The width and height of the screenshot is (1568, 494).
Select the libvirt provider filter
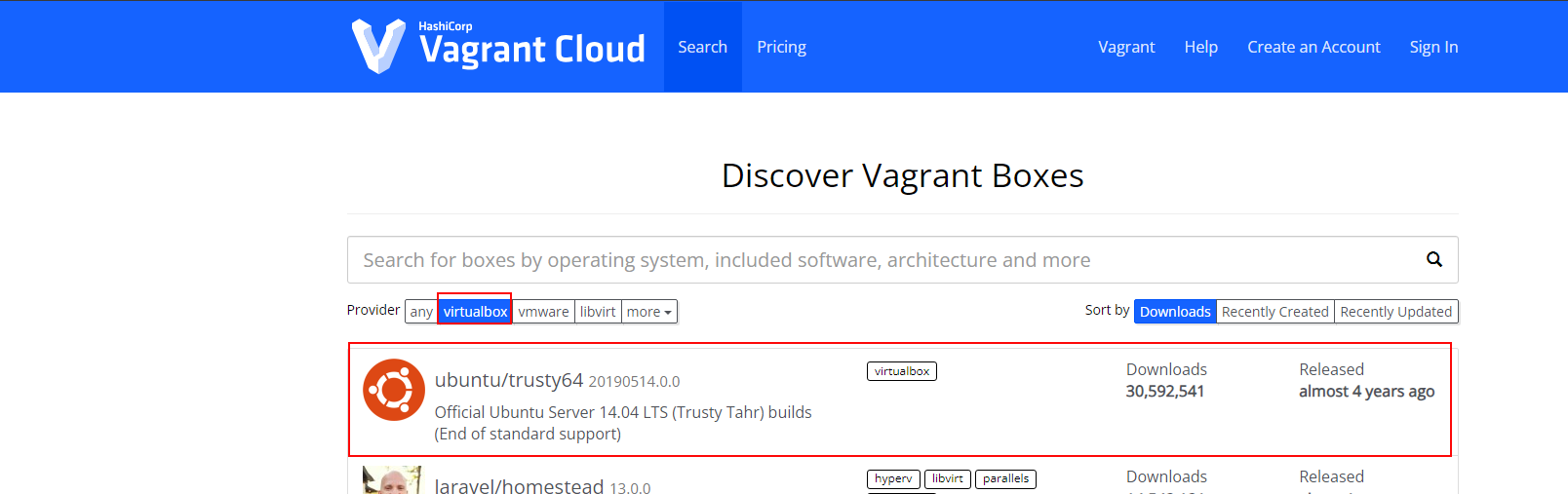[x=598, y=312]
